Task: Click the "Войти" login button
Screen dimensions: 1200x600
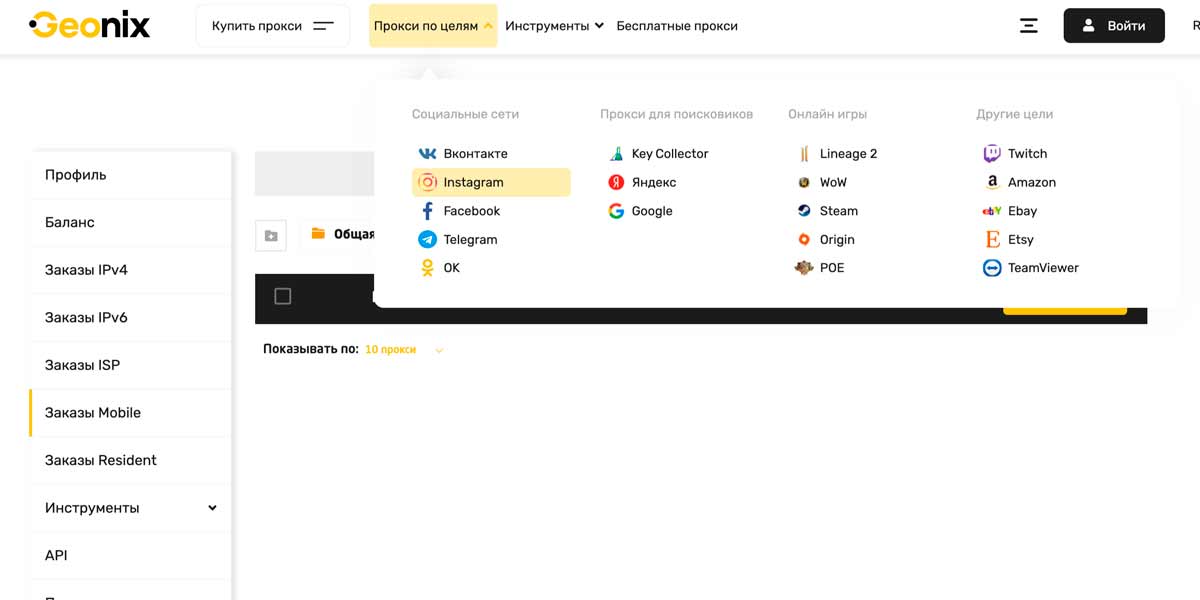Action: point(1113,26)
